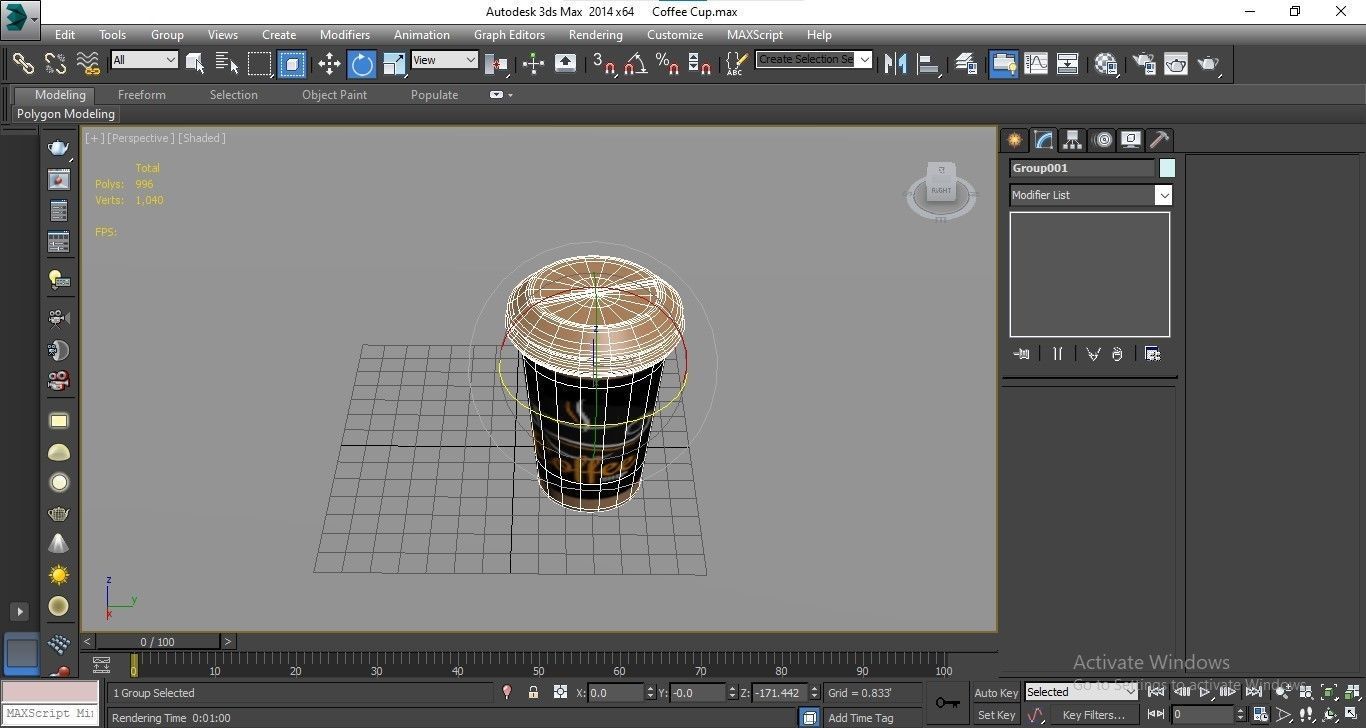Toggle the Graphite ribbon display icon
The height and width of the screenshot is (728, 1366).
coord(1003,63)
